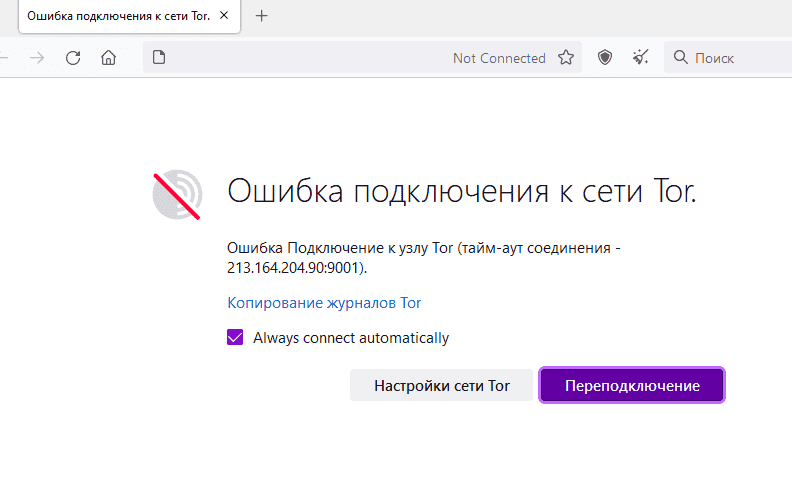792x499 pixels.
Task: Click the New Identity broom icon
Action: pyautogui.click(x=640, y=58)
